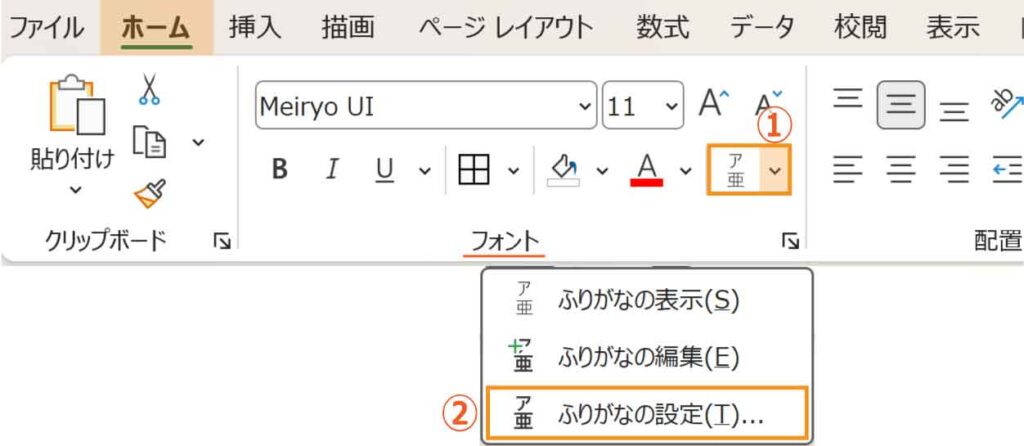
Task: Switch to the 挿入 tab
Action: pos(254,27)
